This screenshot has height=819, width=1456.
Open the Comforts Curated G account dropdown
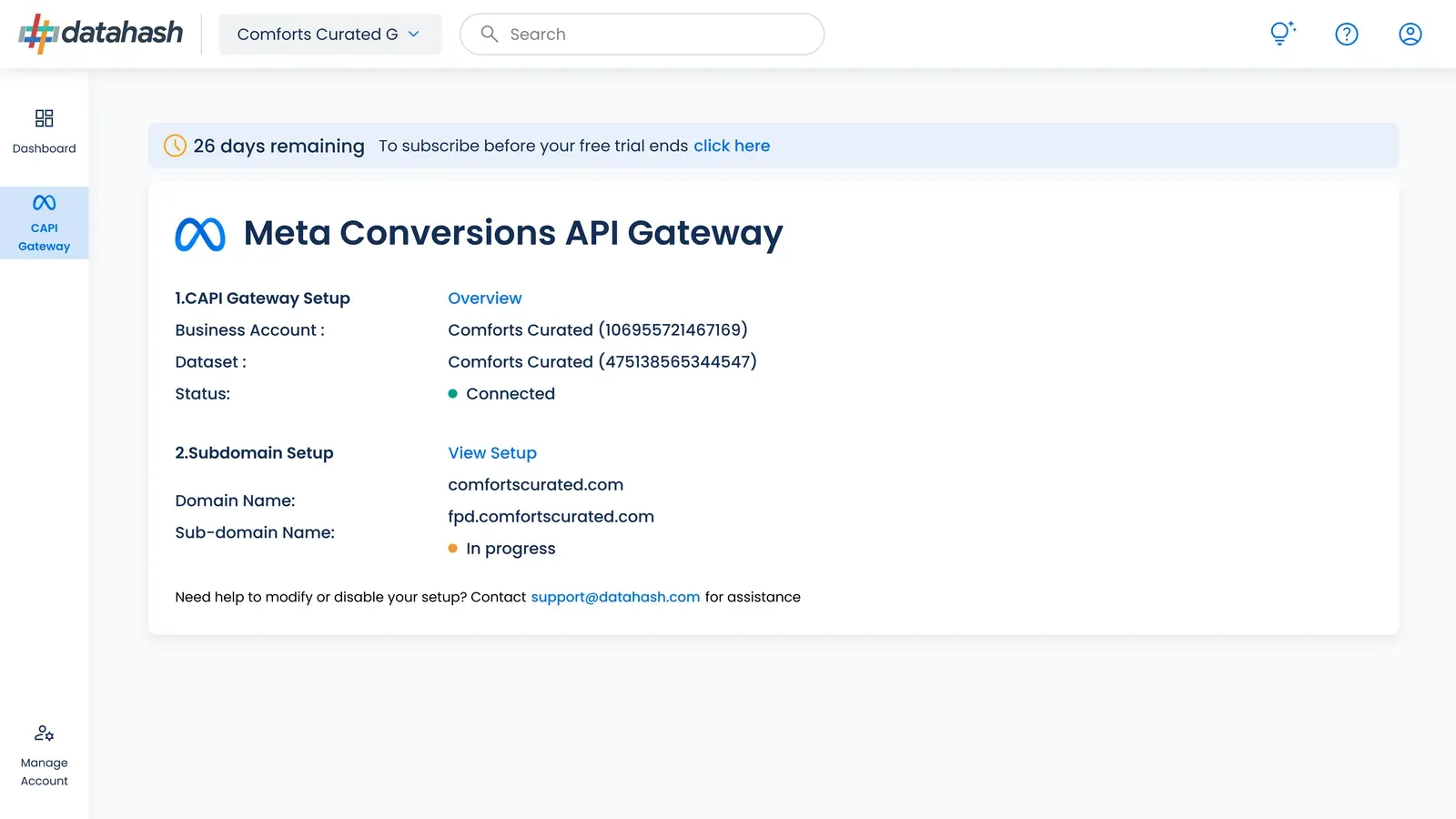(x=329, y=34)
